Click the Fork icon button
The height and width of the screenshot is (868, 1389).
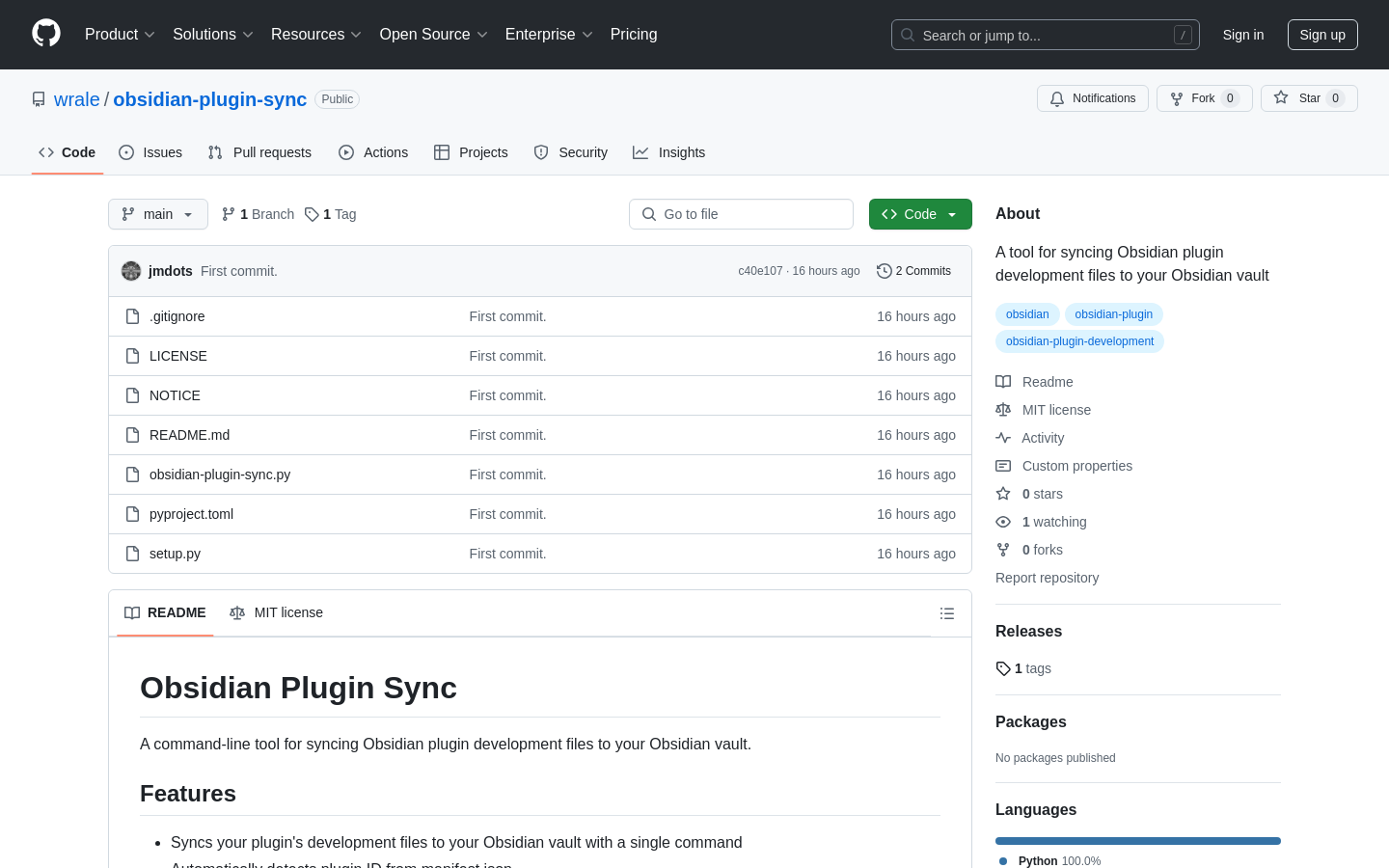[1204, 98]
